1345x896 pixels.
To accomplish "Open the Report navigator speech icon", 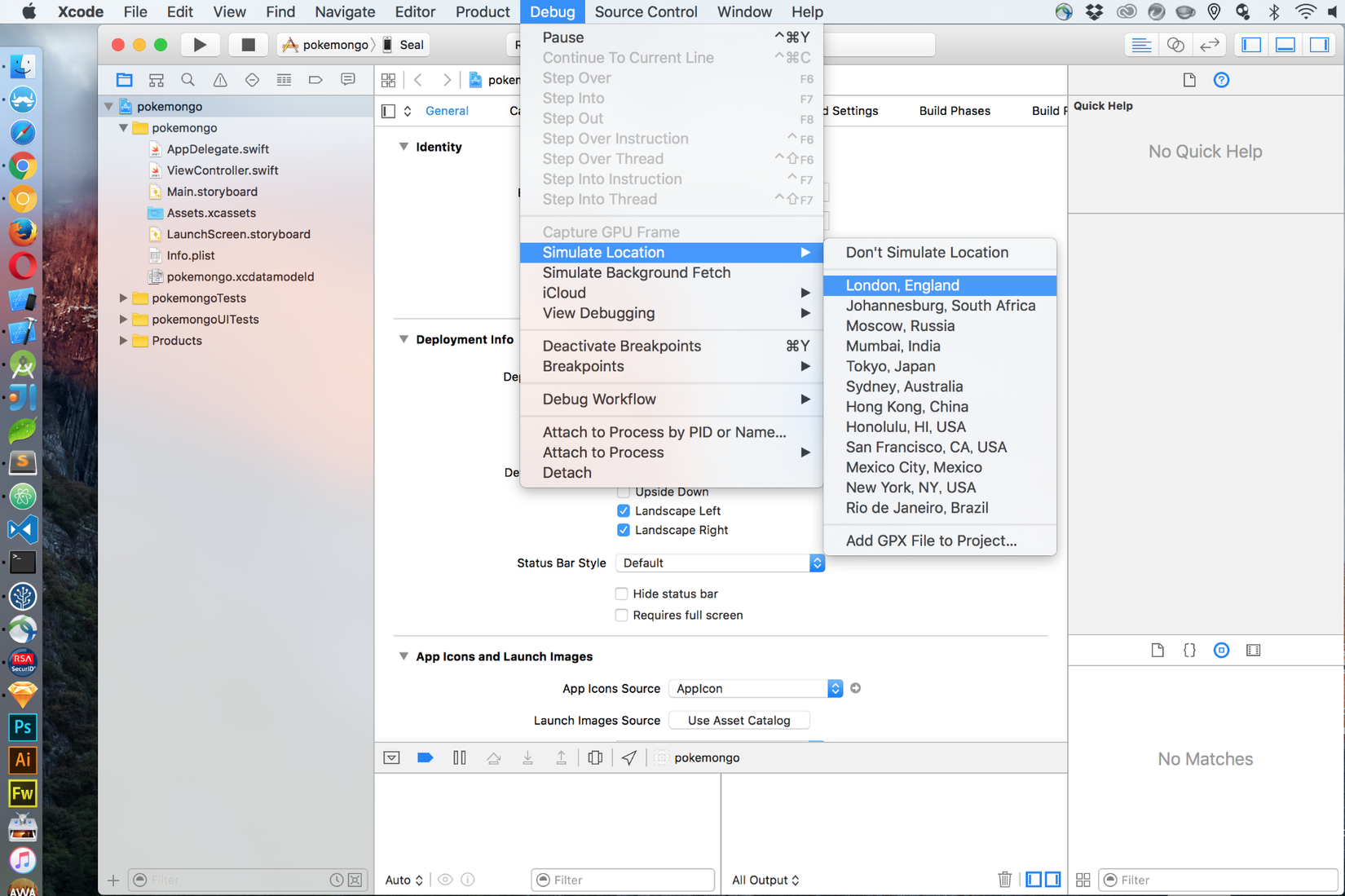I will 348,80.
